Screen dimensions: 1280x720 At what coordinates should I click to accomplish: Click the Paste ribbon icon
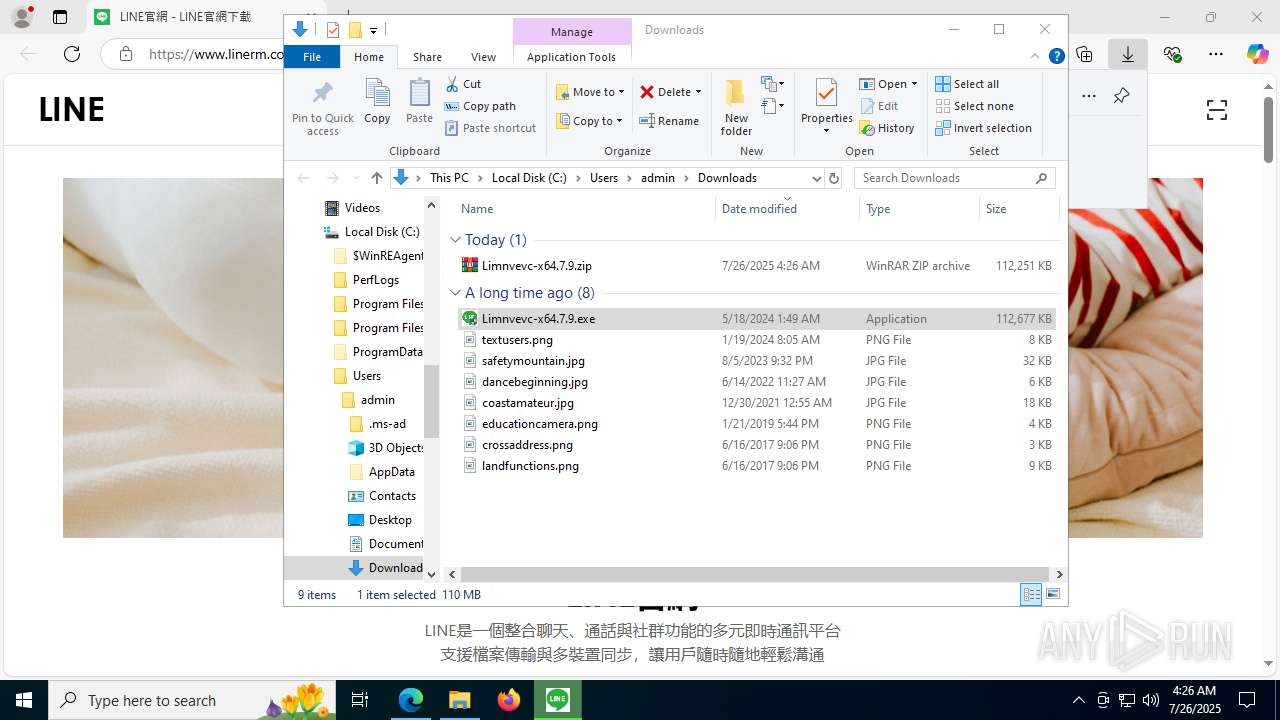point(419,102)
